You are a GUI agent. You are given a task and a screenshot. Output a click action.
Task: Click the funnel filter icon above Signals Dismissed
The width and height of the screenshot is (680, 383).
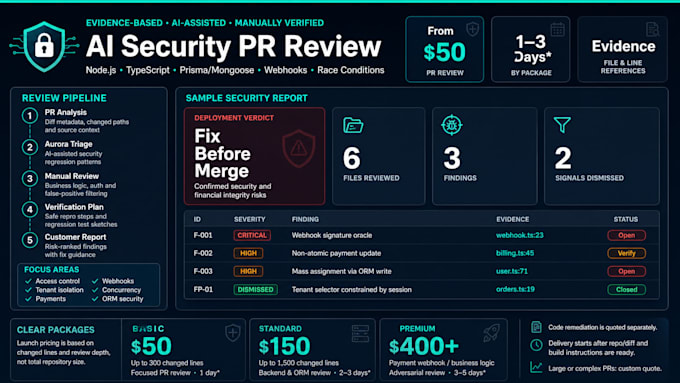click(562, 125)
